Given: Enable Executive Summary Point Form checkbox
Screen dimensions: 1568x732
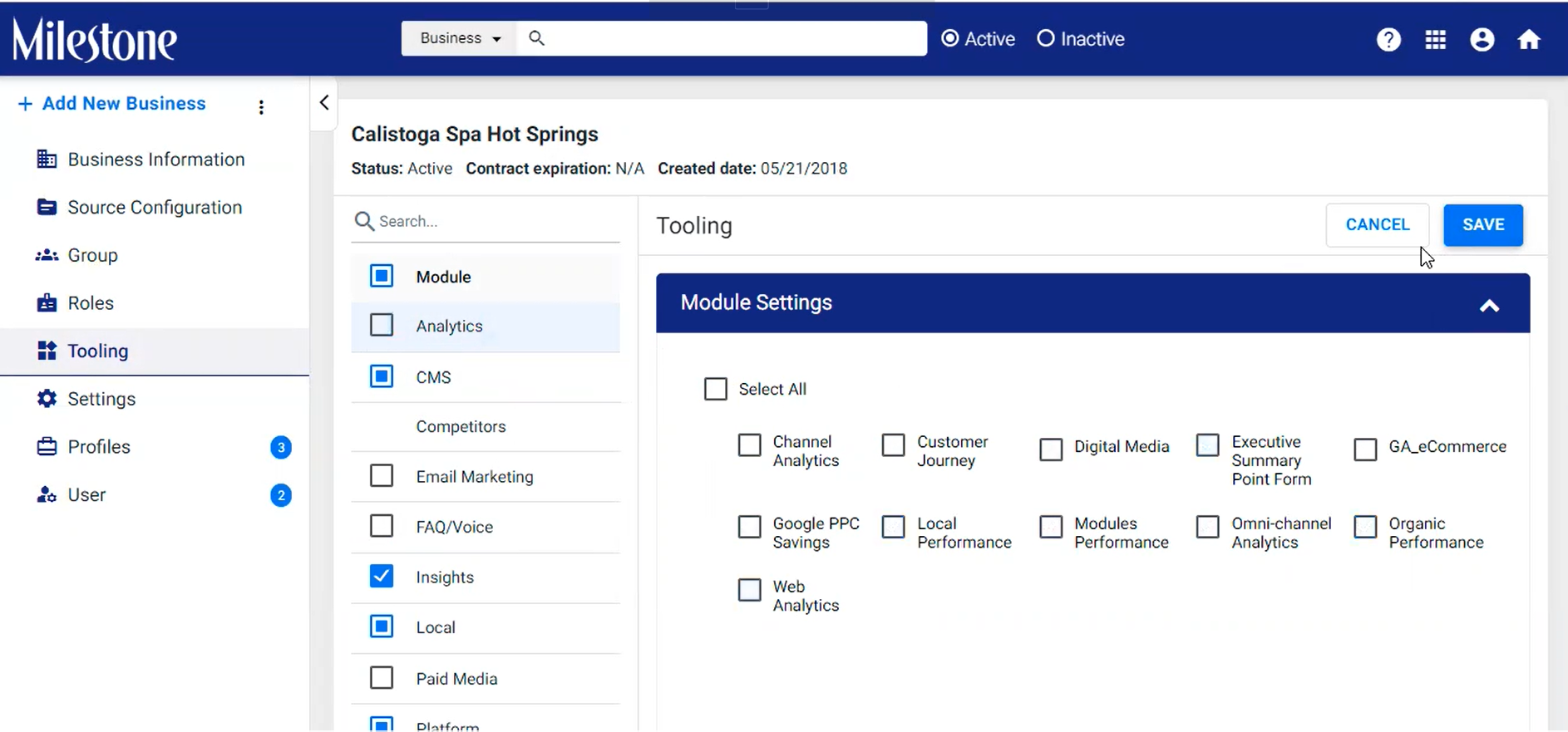Looking at the screenshot, I should tap(1208, 445).
